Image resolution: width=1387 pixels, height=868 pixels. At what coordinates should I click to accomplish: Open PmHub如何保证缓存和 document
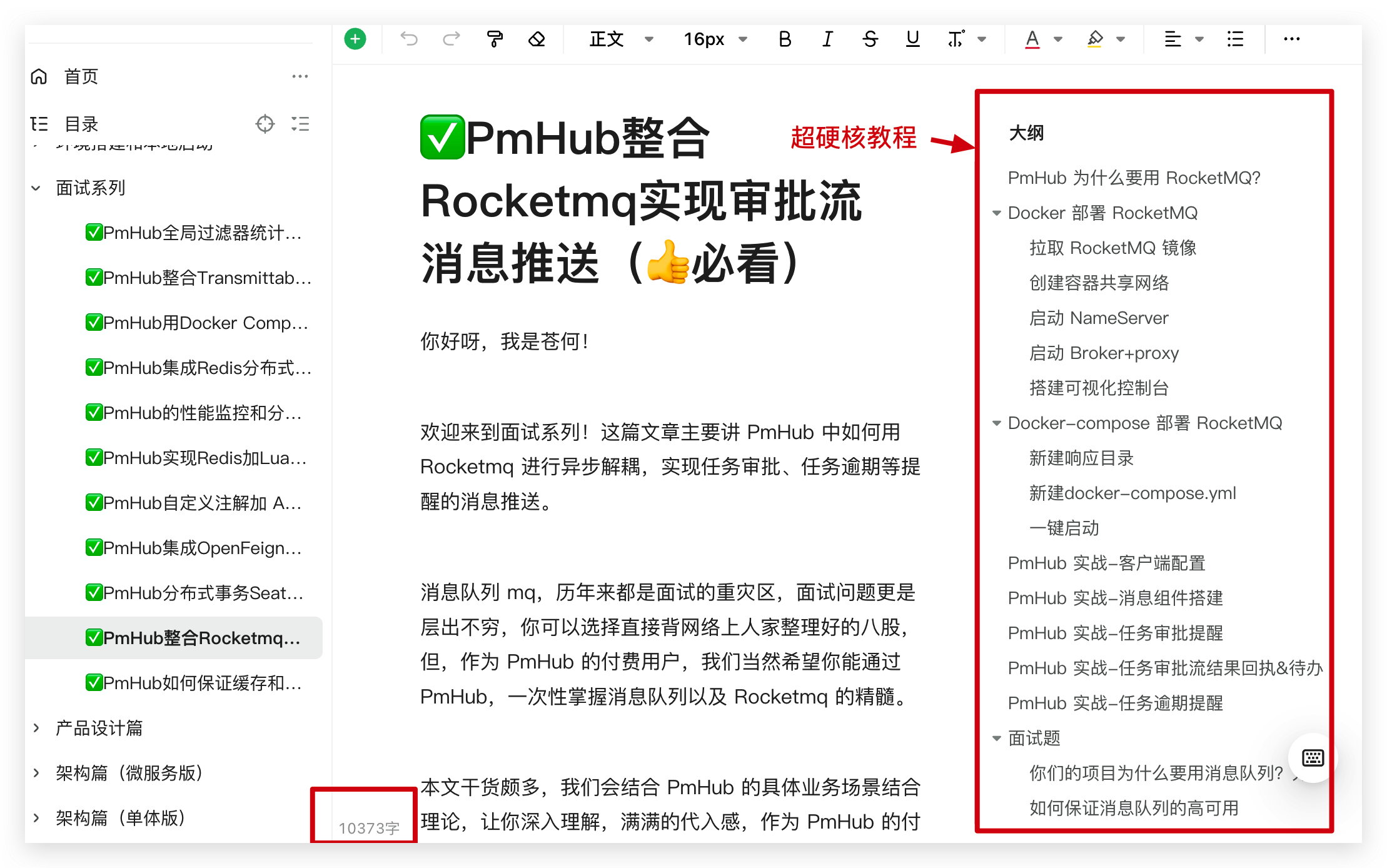point(194,683)
